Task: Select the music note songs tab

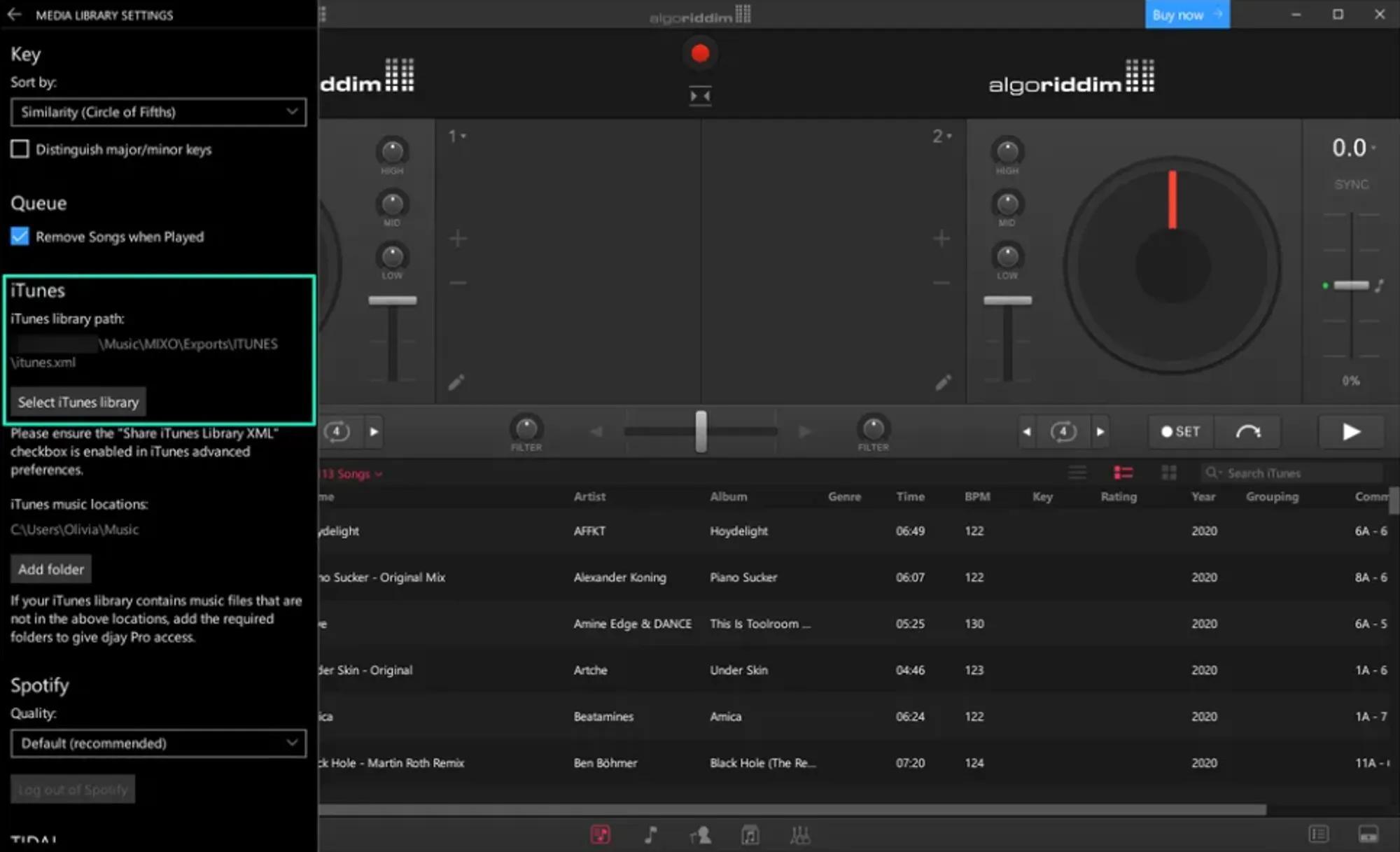Action: pos(650,834)
